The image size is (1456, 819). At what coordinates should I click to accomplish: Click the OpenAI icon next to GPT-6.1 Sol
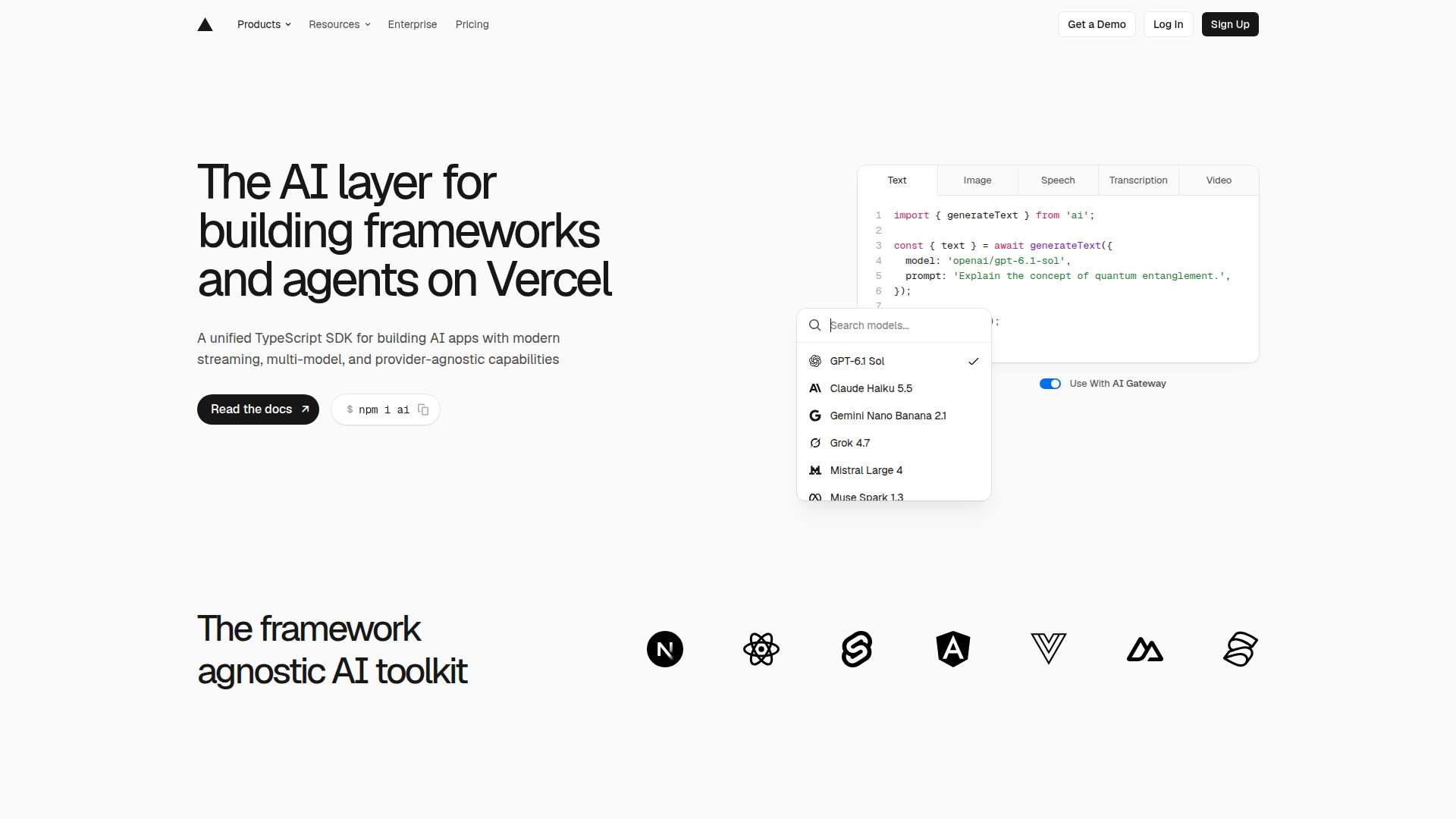tap(815, 361)
